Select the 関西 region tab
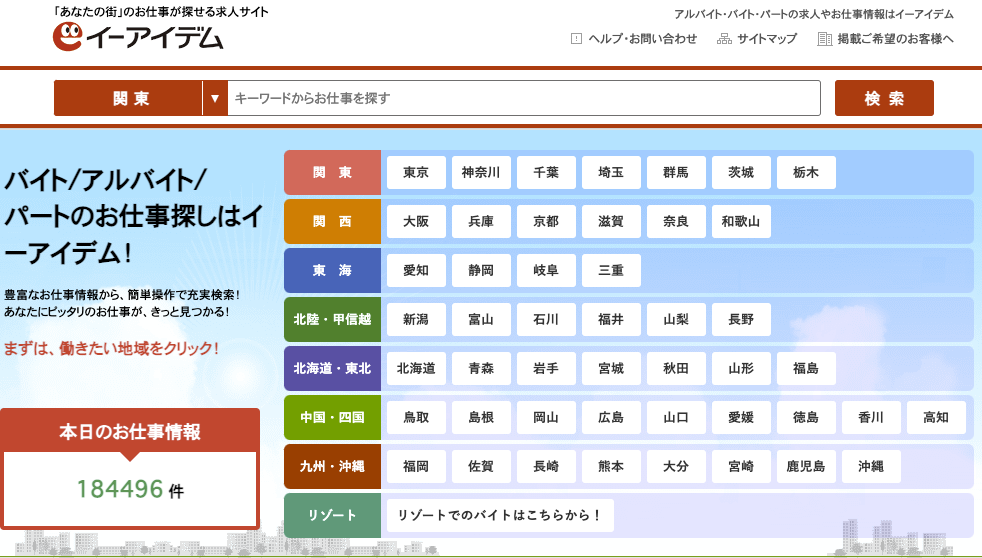The width and height of the screenshot is (982, 558). click(x=332, y=221)
